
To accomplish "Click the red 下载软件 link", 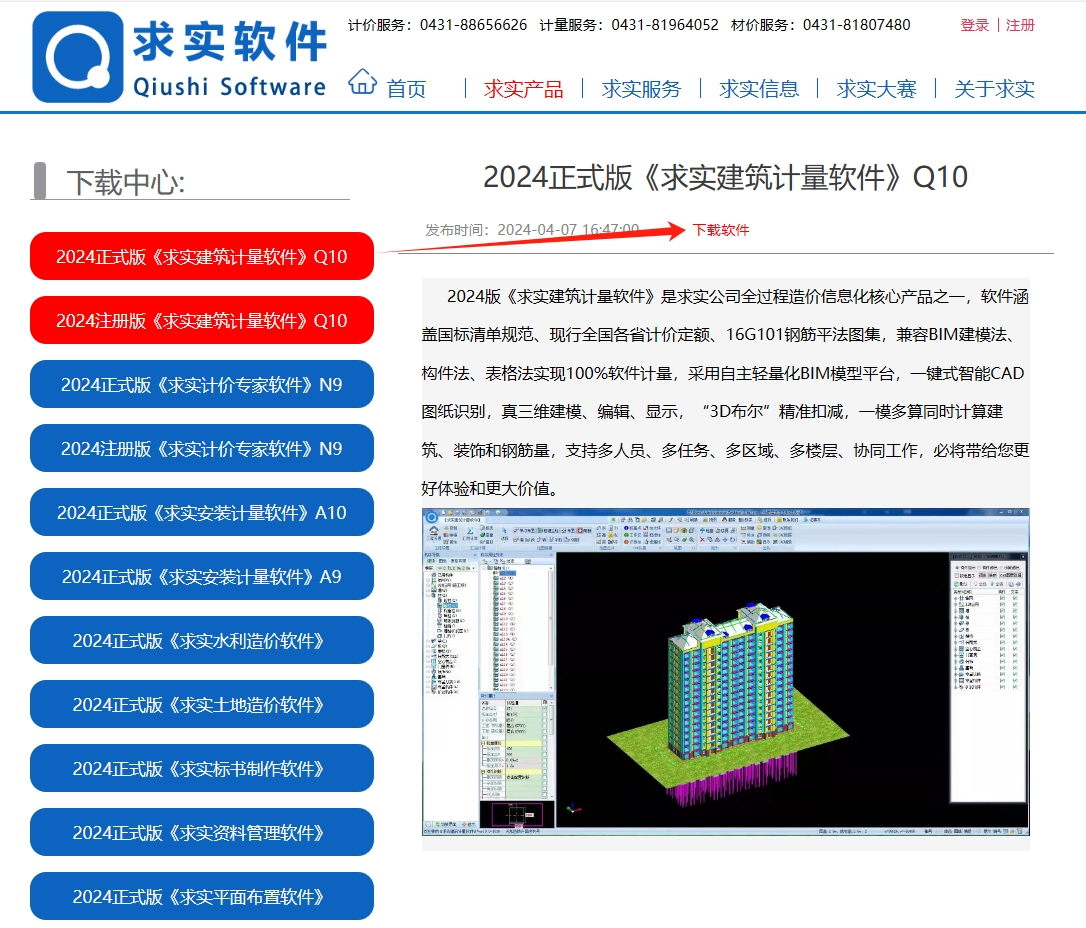I will (721, 230).
